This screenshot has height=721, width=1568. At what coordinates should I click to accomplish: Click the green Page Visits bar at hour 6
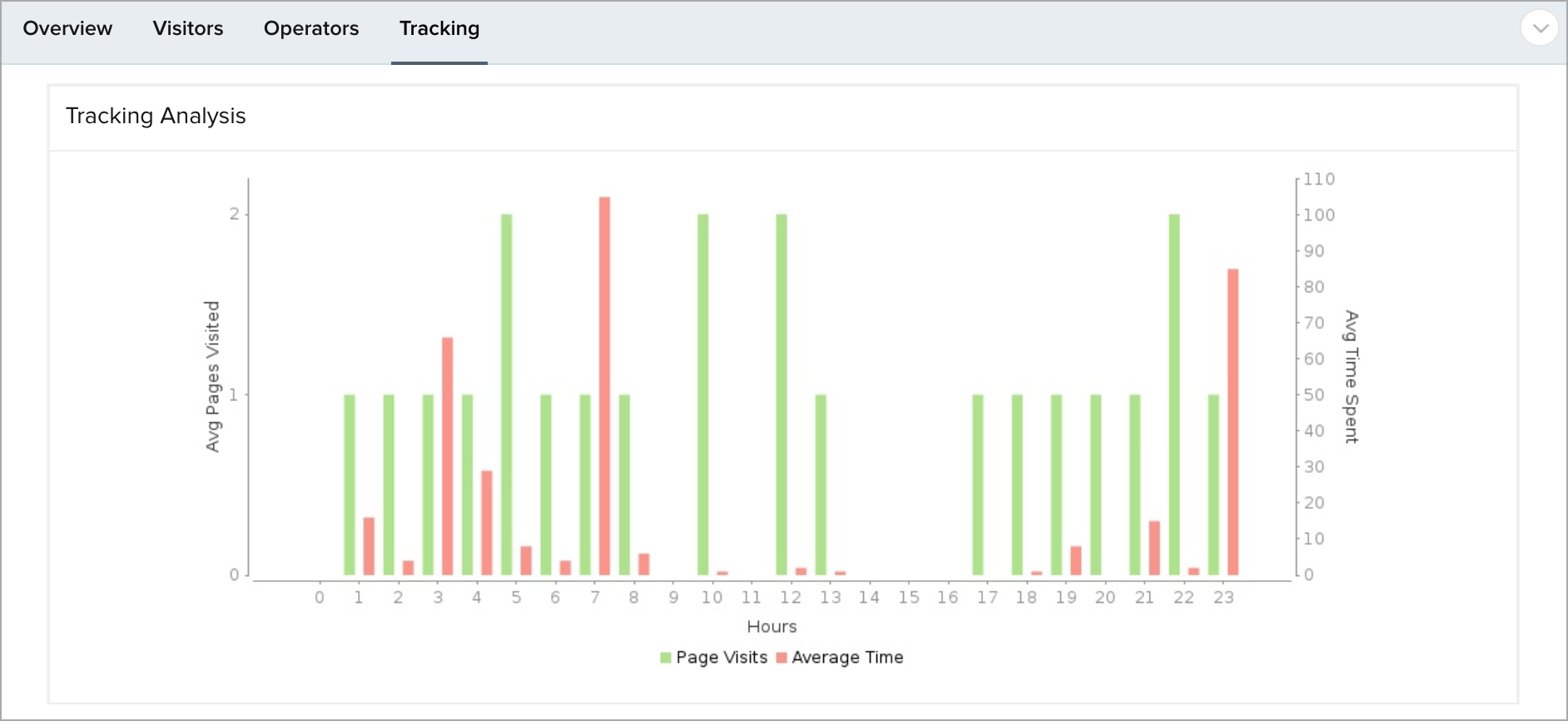coord(546,485)
